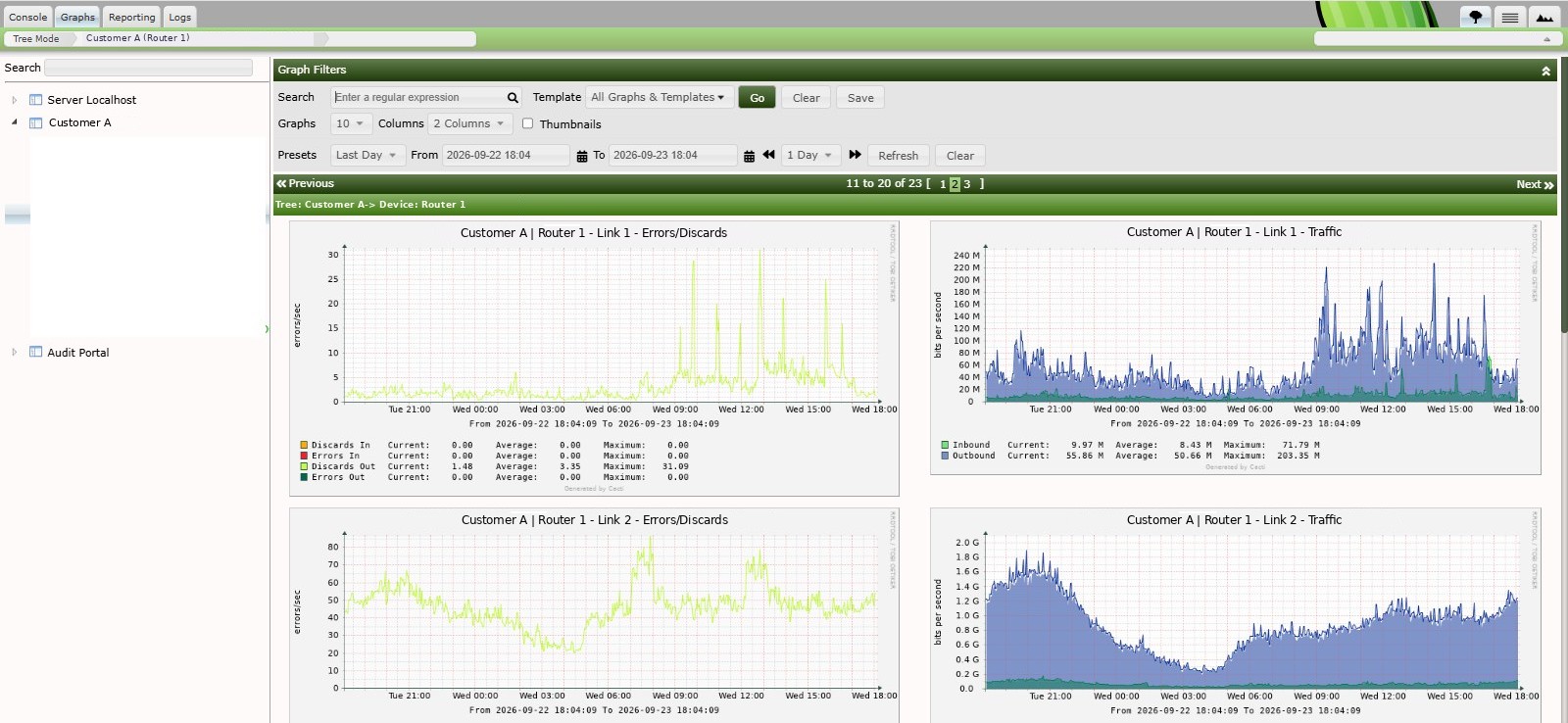Click the Customer A tree table icon
Viewport: 1568px width, 723px height.
[35, 122]
